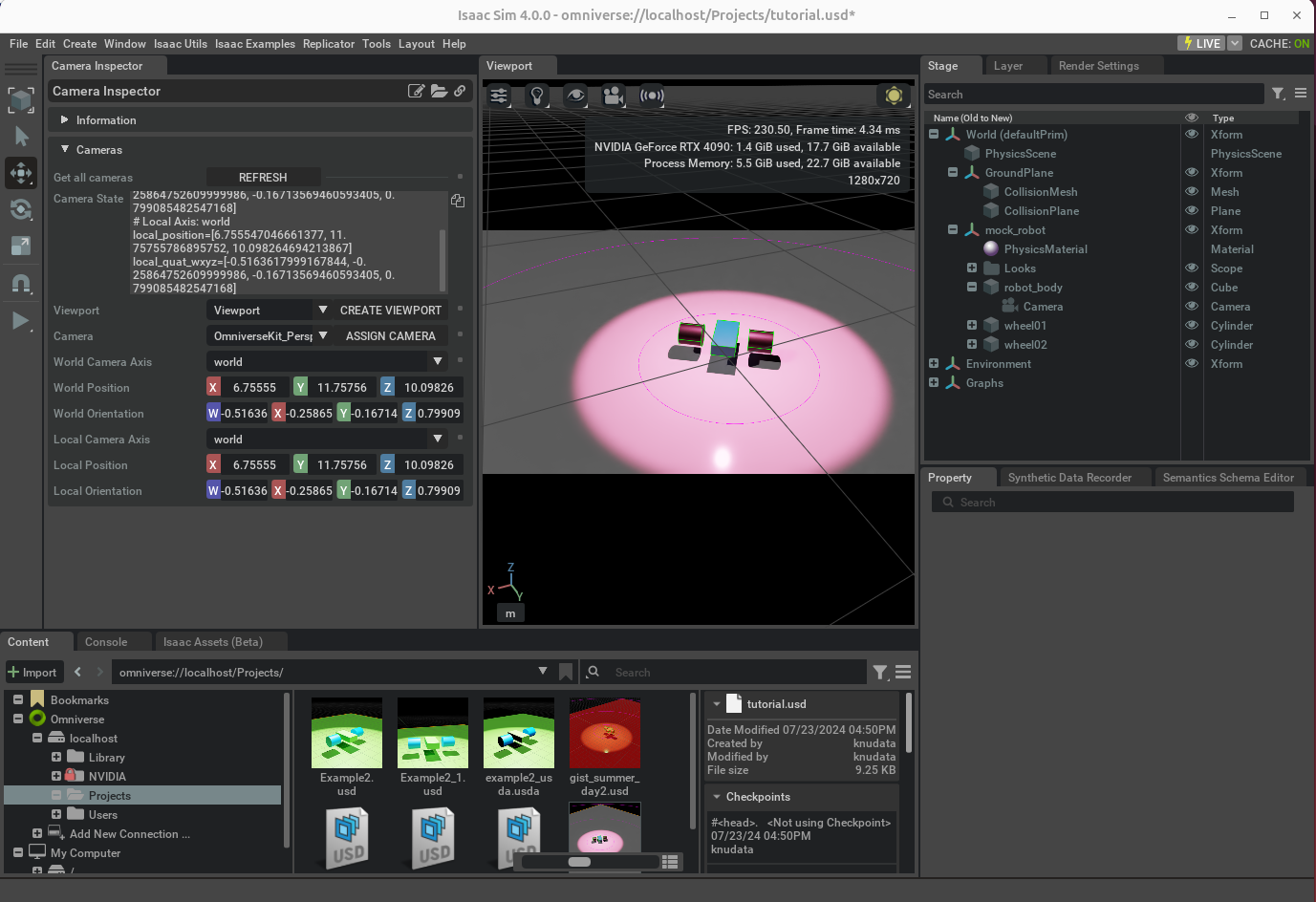This screenshot has height=902, width=1316.
Task: Click the Import button
Action: (x=34, y=672)
